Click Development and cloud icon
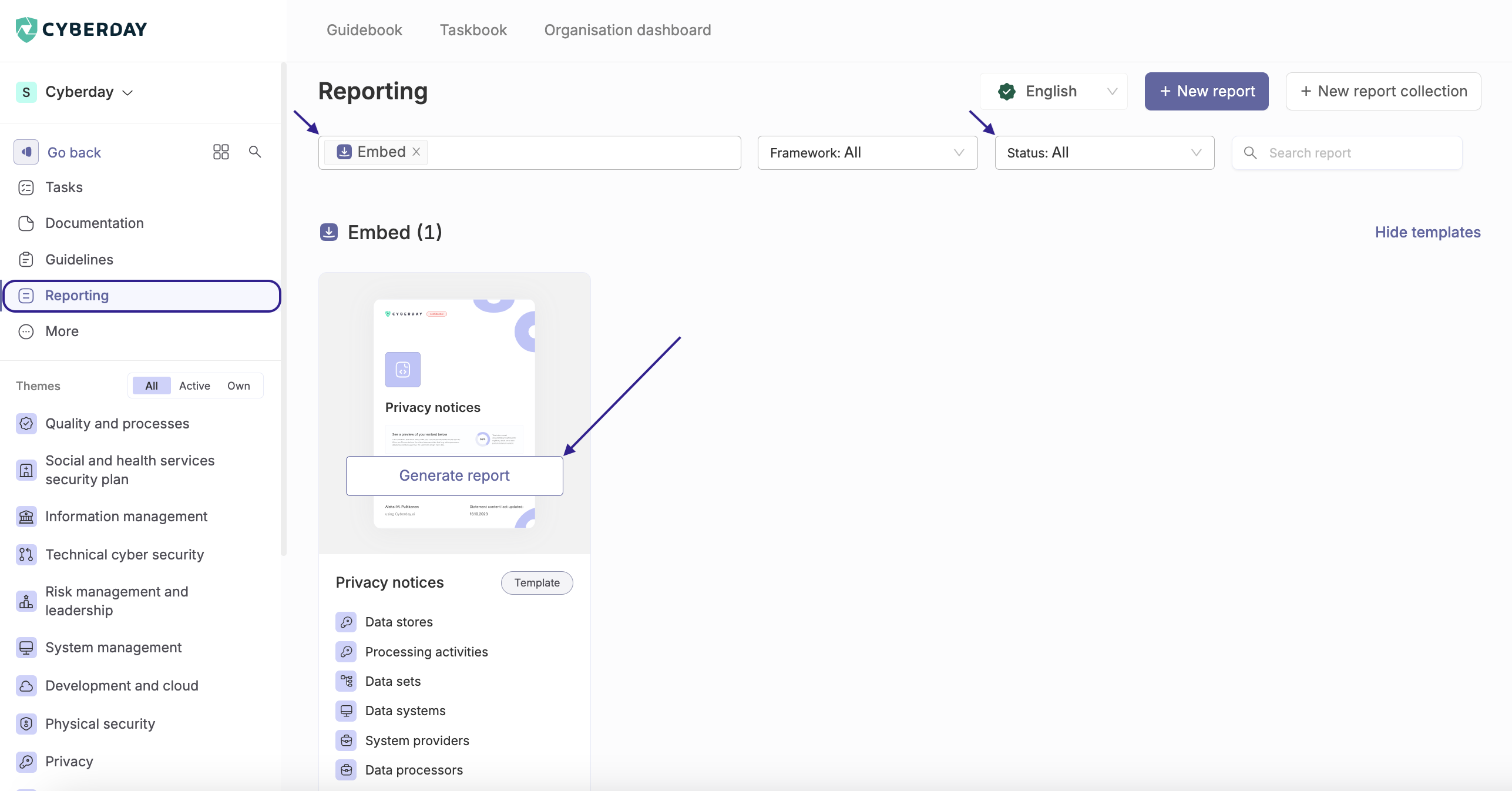The image size is (1512, 791). click(x=26, y=686)
